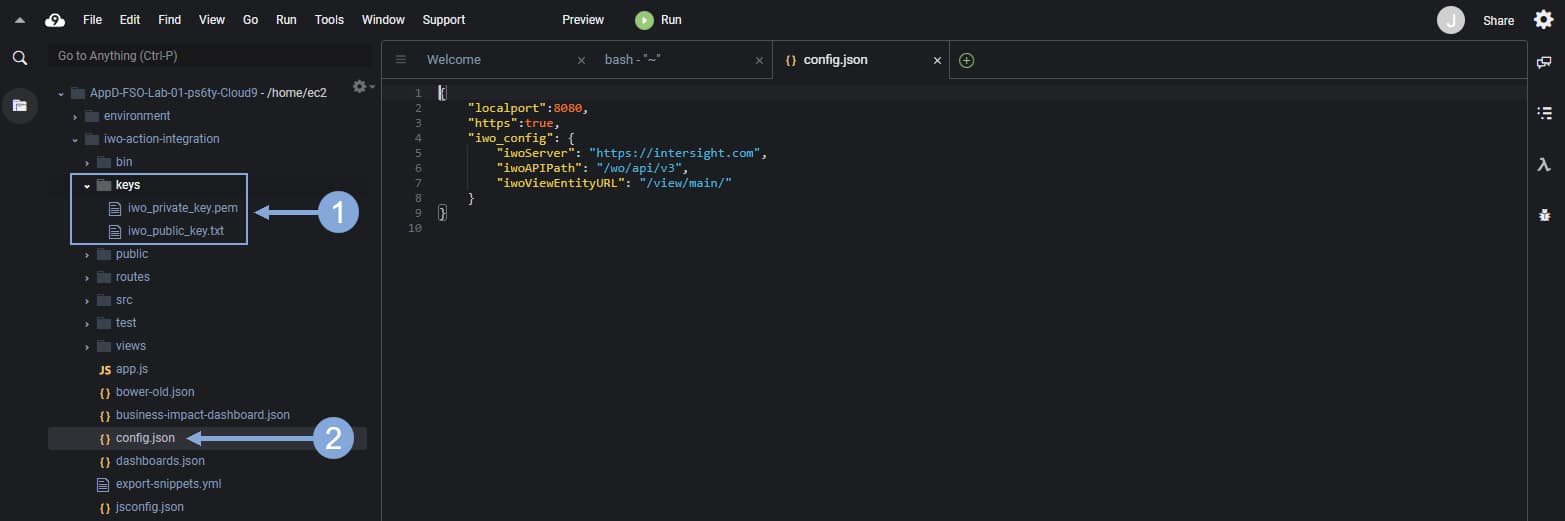
Task: Close the config.json tab
Action: 937,60
